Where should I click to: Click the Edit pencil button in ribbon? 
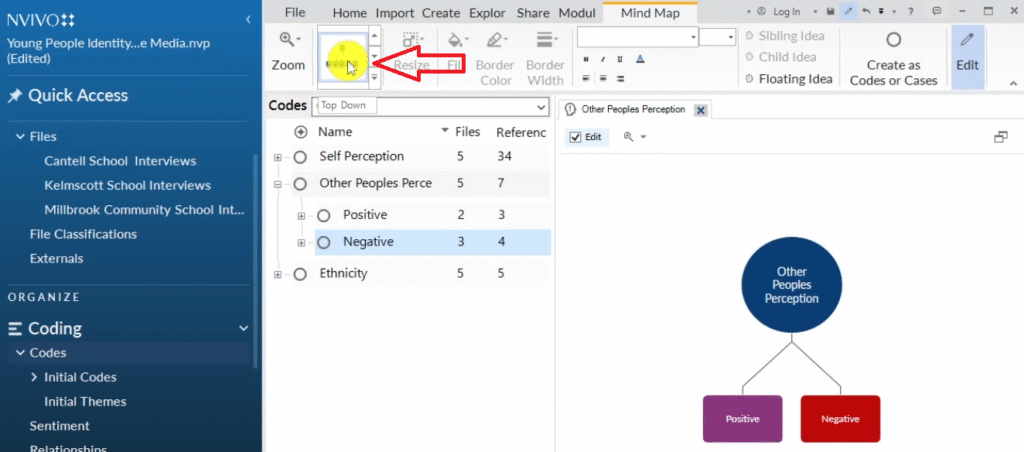pos(967,51)
